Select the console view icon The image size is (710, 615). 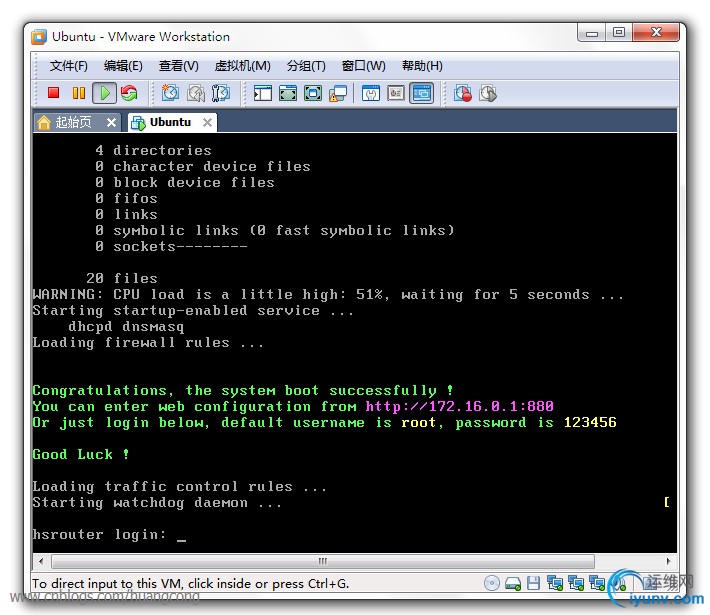coord(422,93)
